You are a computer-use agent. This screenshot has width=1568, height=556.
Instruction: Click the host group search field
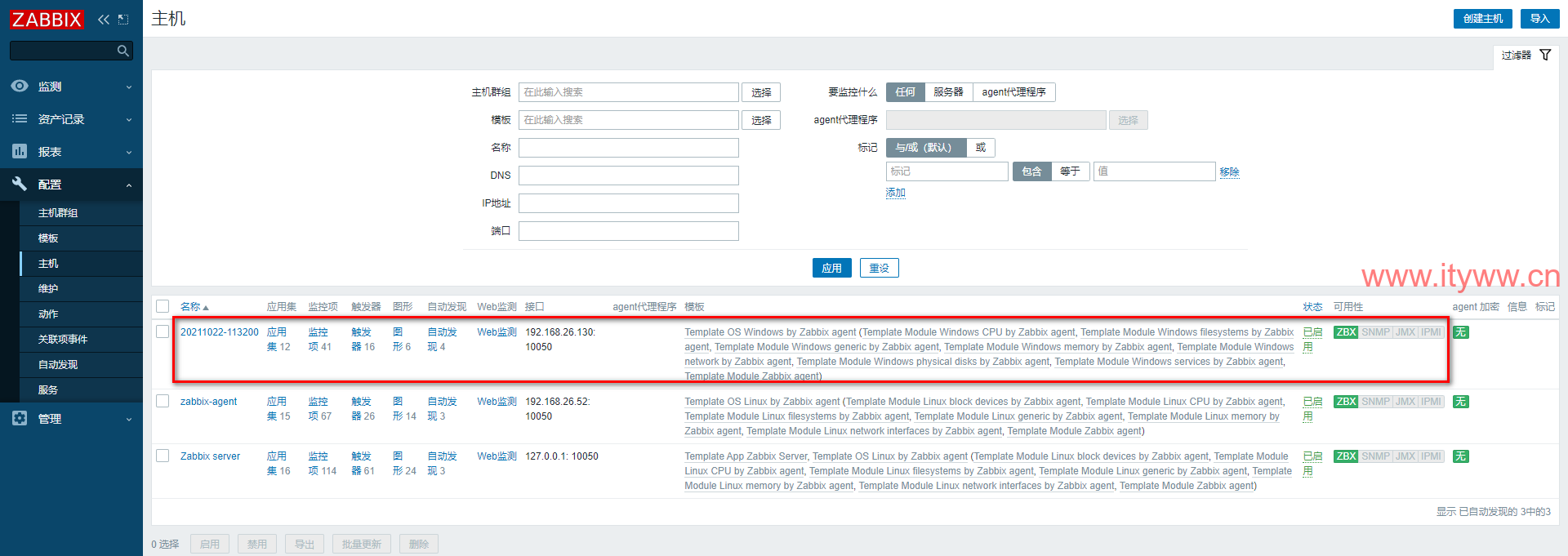pyautogui.click(x=629, y=92)
